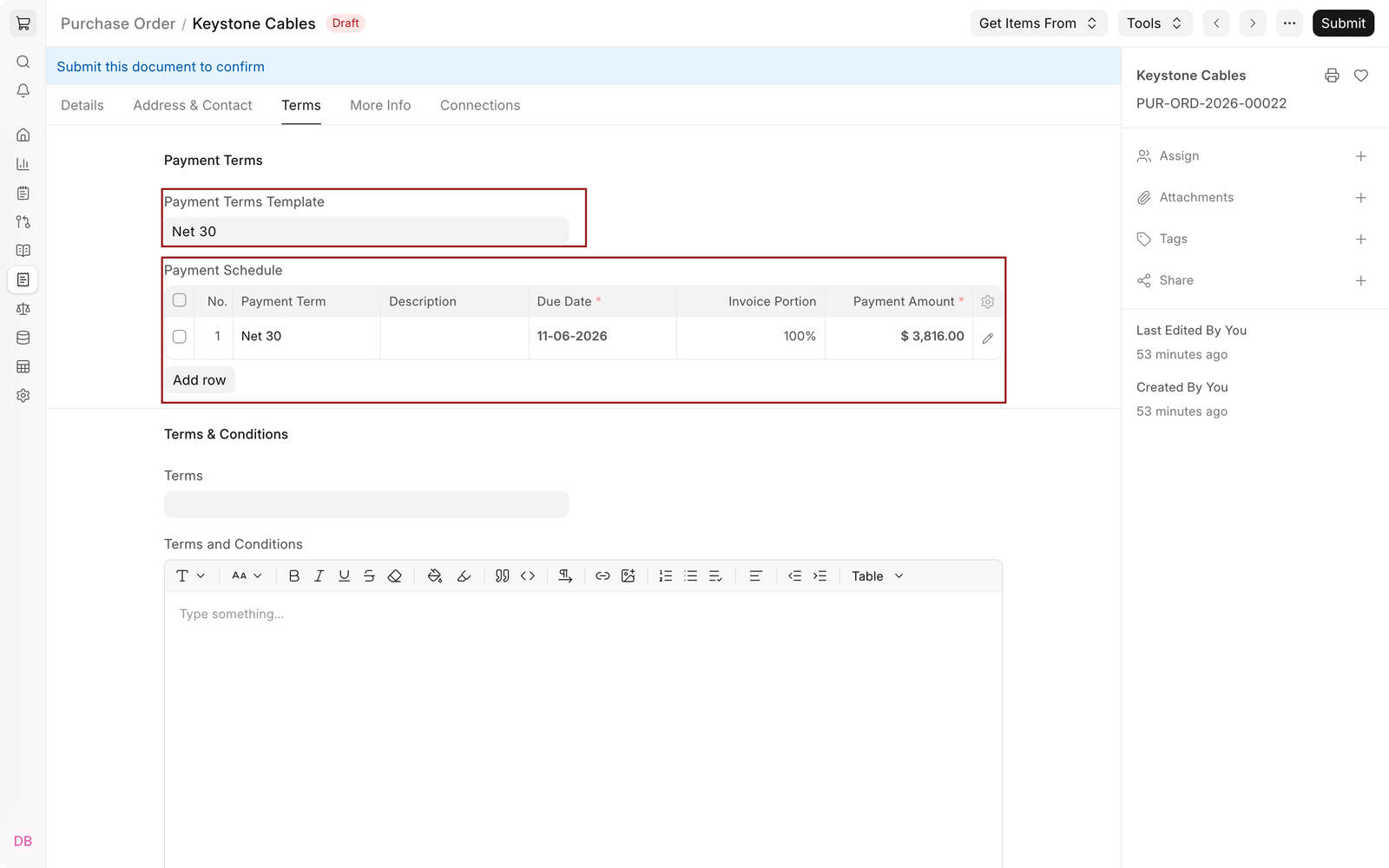This screenshot has height=868, width=1389.
Task: Select the Terms tab
Action: 301,105
